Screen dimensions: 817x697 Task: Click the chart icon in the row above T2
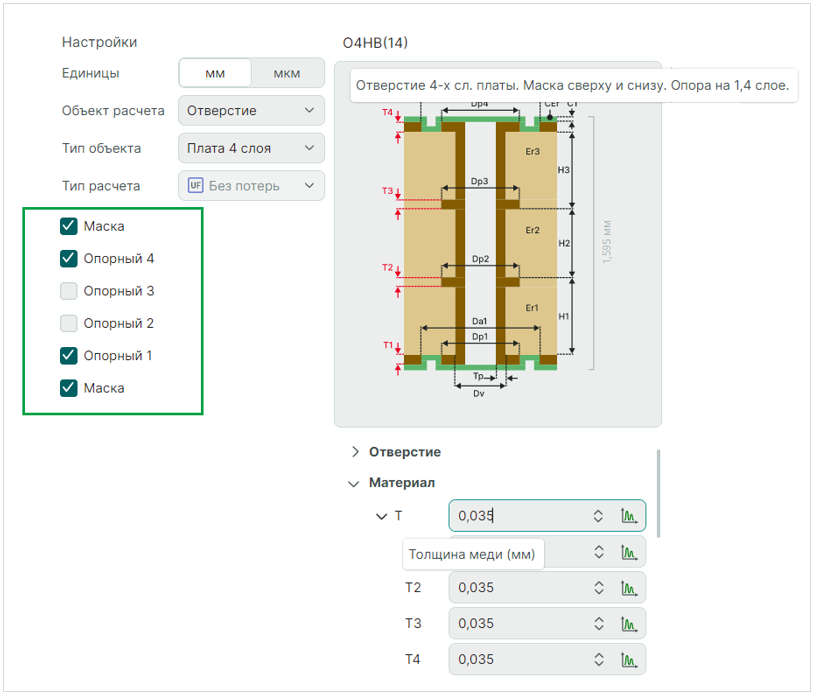point(629,552)
